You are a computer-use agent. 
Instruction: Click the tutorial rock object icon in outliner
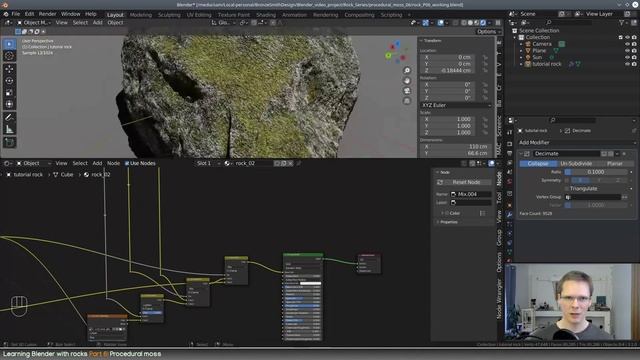point(528,64)
